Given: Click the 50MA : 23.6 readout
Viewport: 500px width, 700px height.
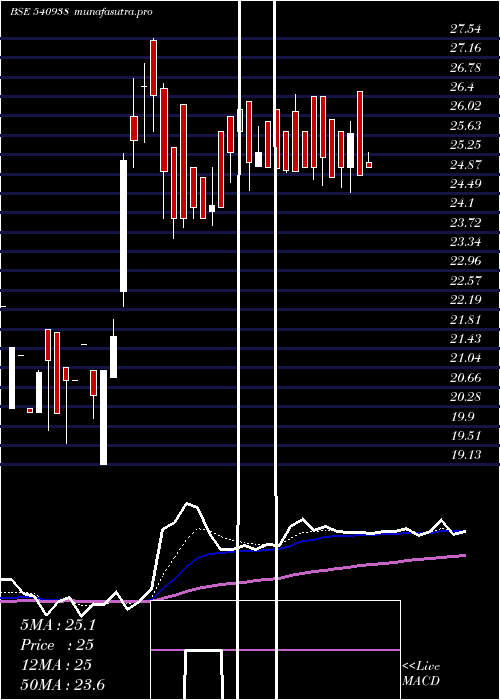Looking at the screenshot, I should pos(62,684).
